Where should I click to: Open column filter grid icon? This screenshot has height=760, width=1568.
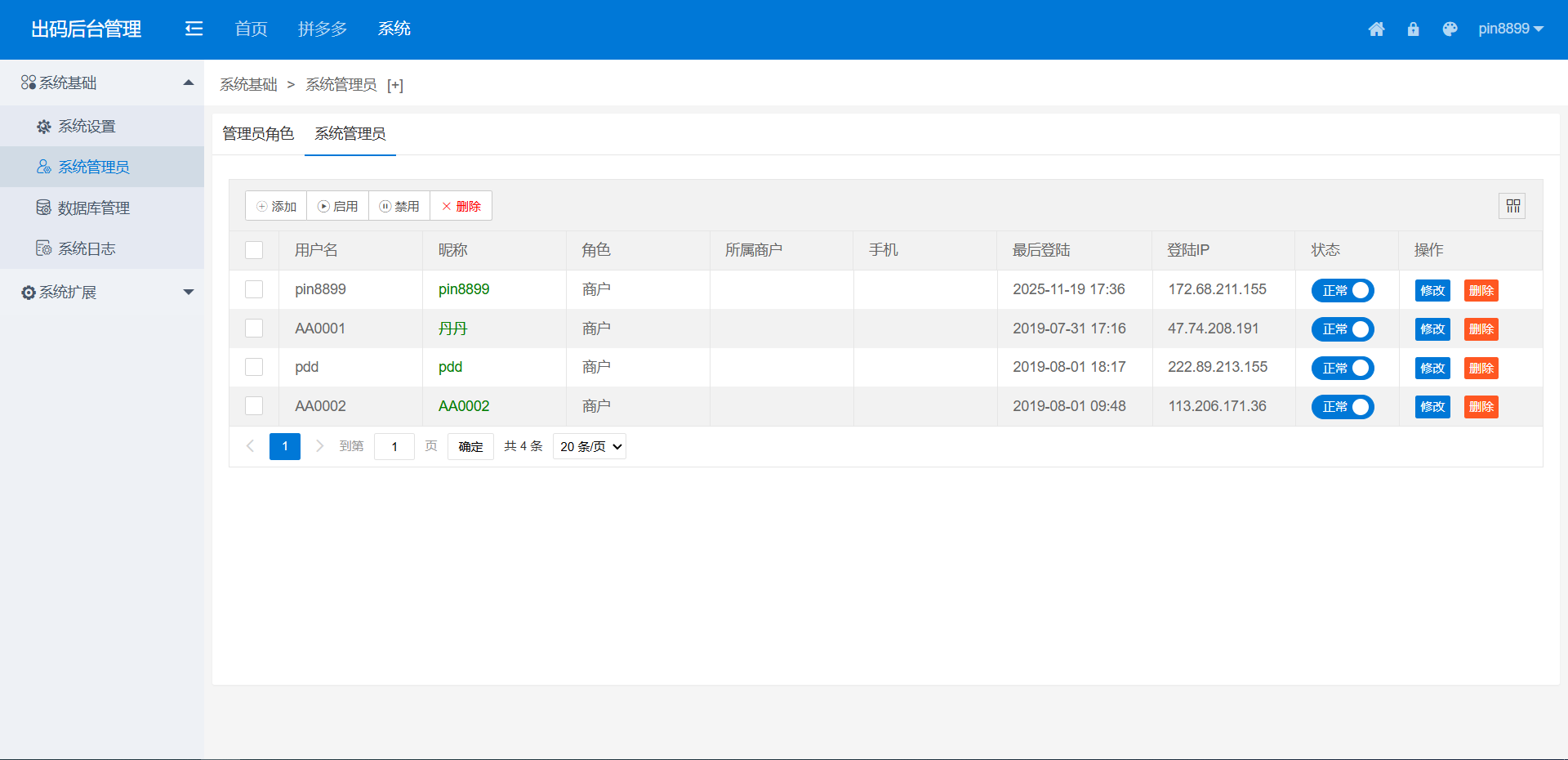pos(1512,206)
